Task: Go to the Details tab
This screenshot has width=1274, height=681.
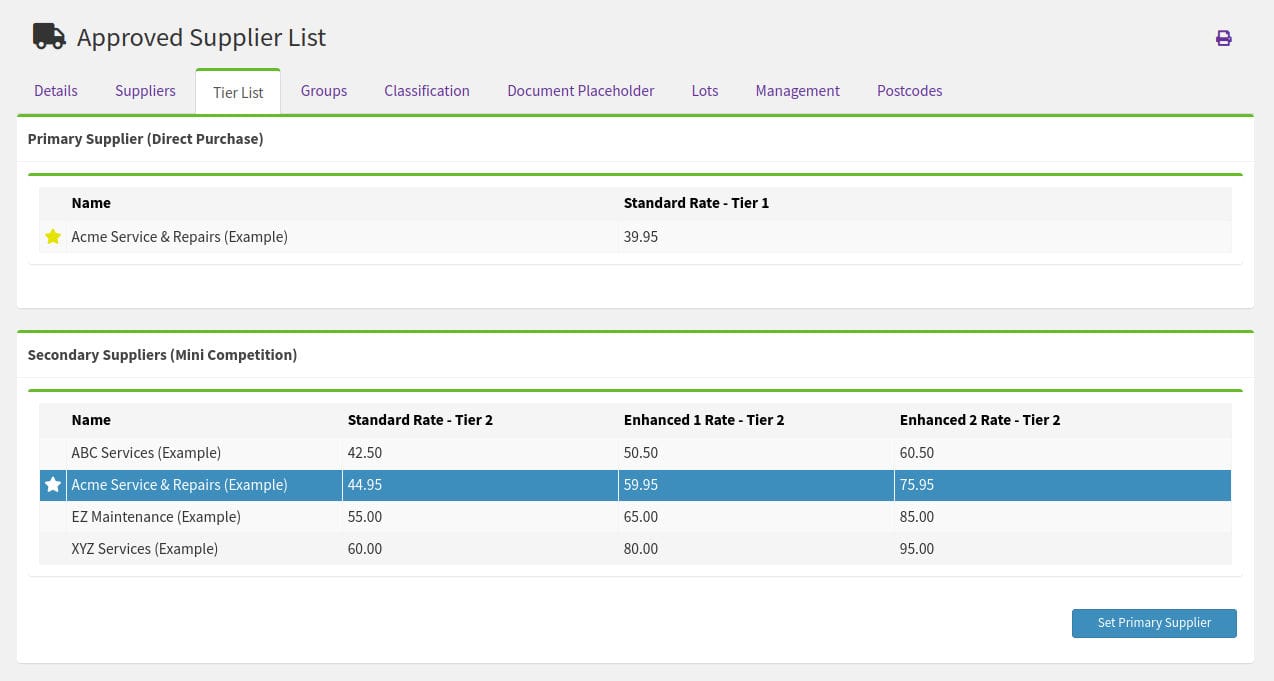Action: pyautogui.click(x=55, y=90)
